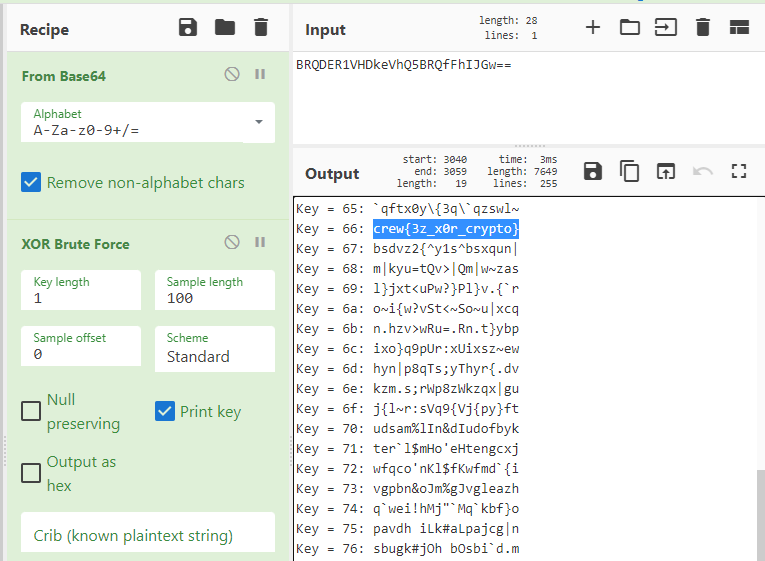Edit the Sample length field
The width and height of the screenshot is (765, 561).
click(x=215, y=290)
